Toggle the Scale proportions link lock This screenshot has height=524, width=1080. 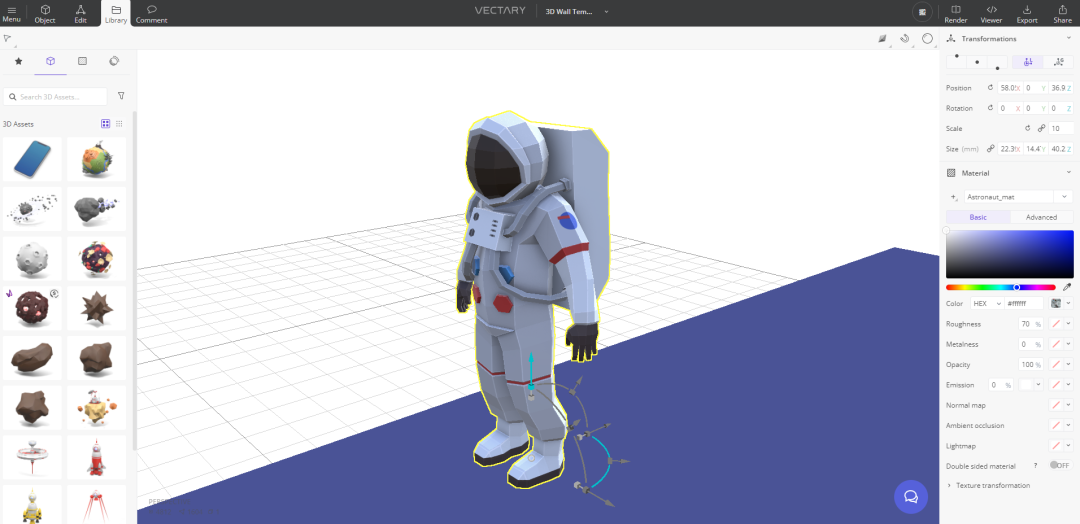(x=1041, y=128)
